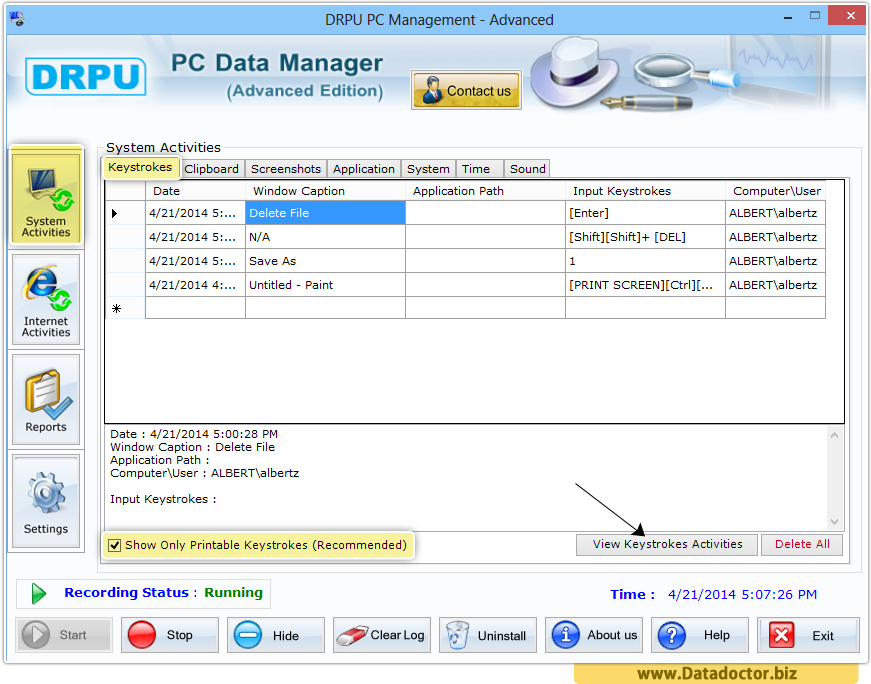The height and width of the screenshot is (684, 871).
Task: Click the DRPU logo
Action: click(86, 76)
